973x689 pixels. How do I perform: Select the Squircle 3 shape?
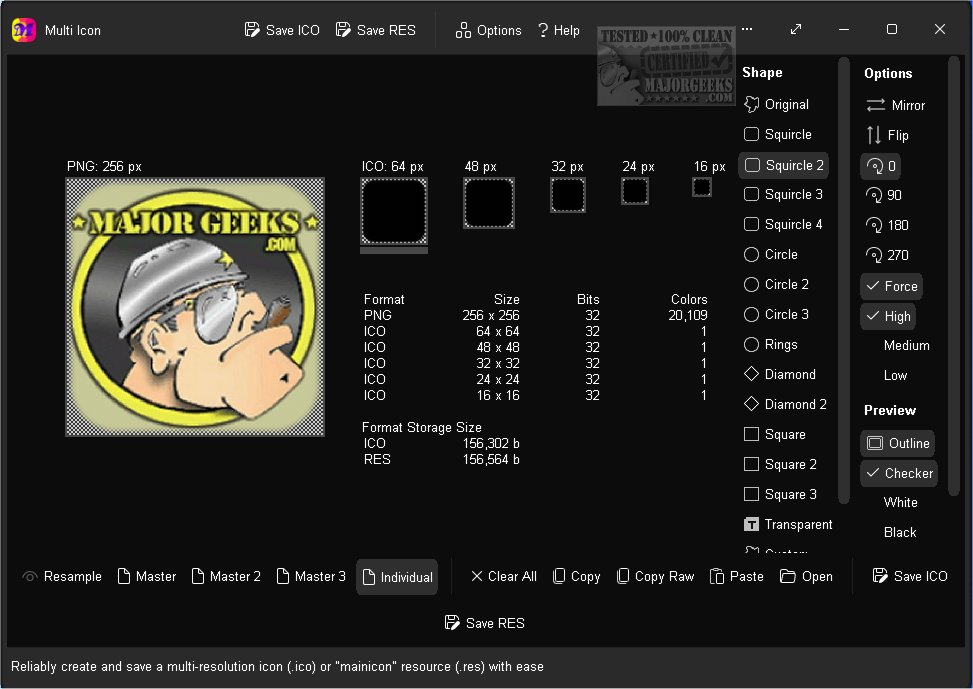coord(783,194)
